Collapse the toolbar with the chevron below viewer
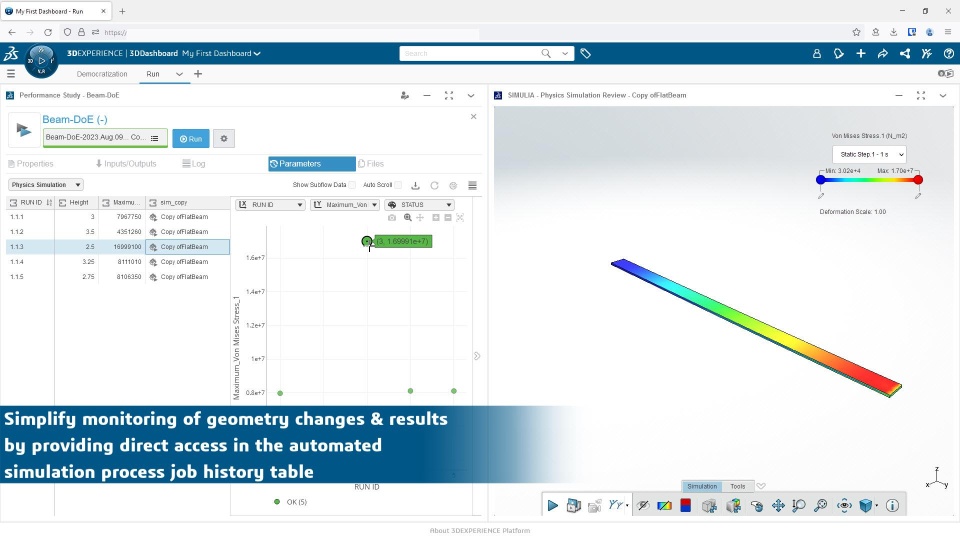This screenshot has width=960, height=540. pos(761,486)
